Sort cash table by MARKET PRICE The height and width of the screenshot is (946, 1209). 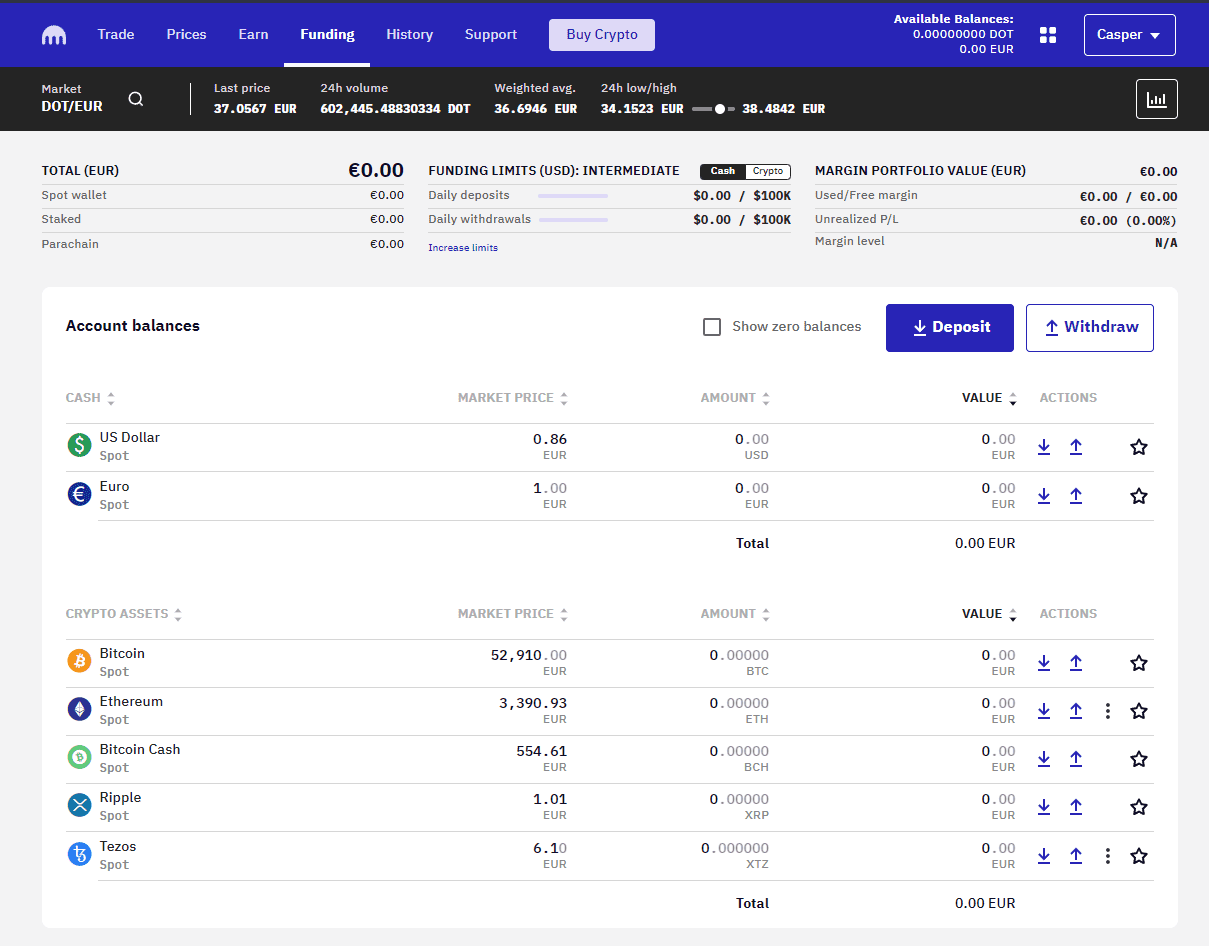point(513,398)
